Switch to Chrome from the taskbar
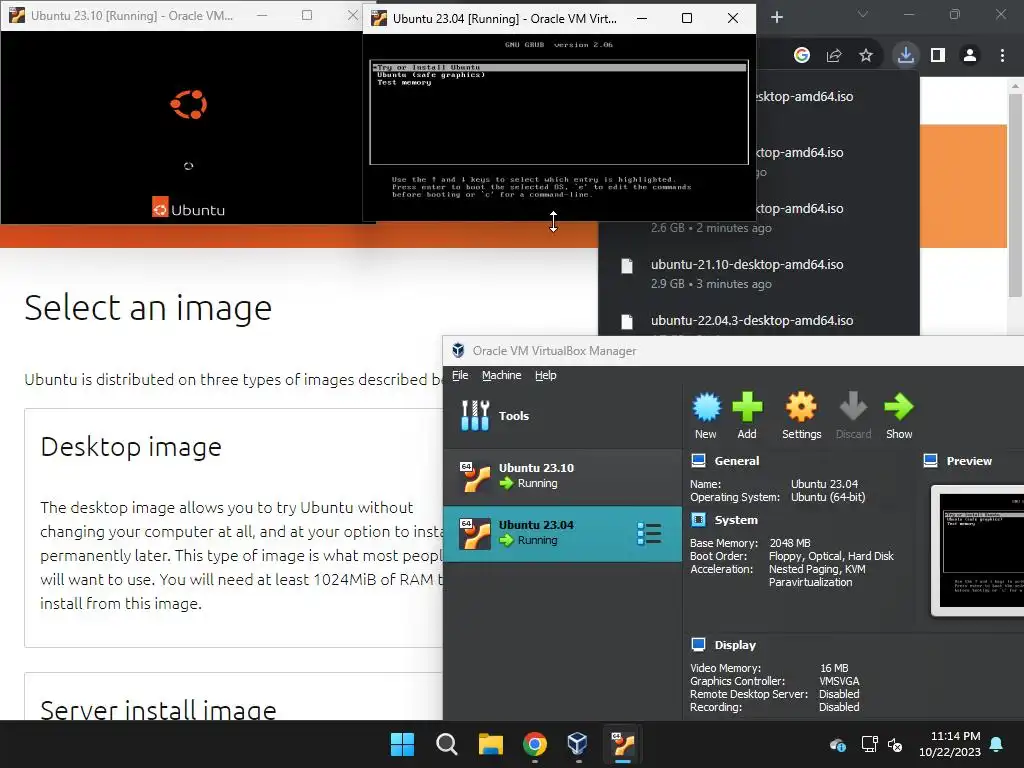 534,744
